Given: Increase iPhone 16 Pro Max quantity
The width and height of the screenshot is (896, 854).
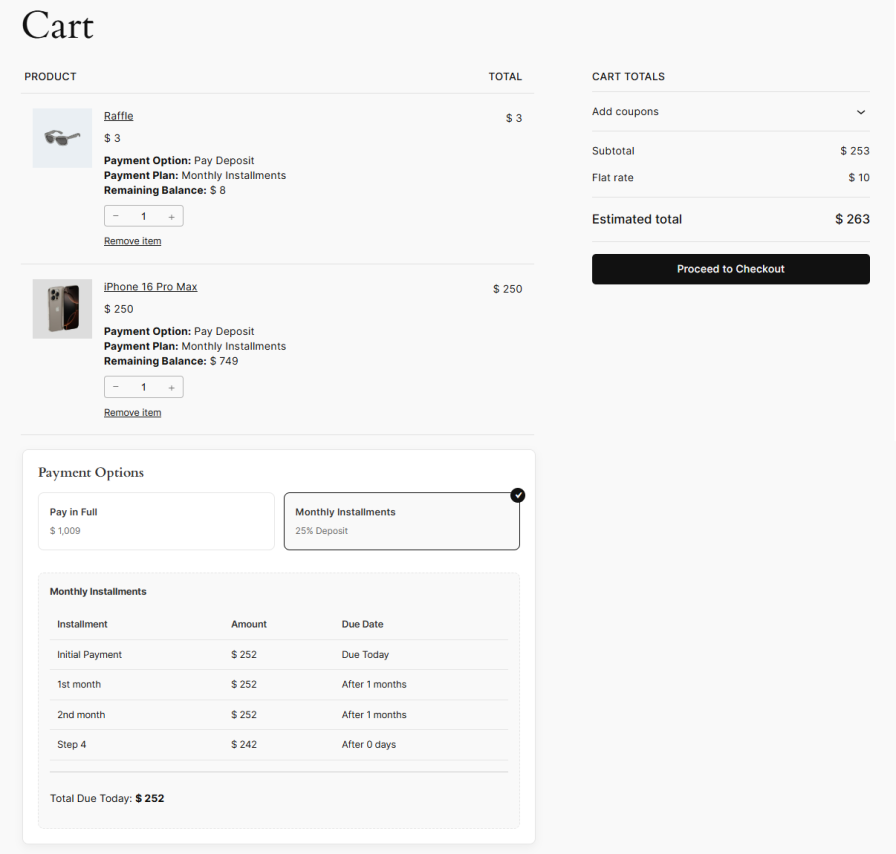Looking at the screenshot, I should 171,388.
